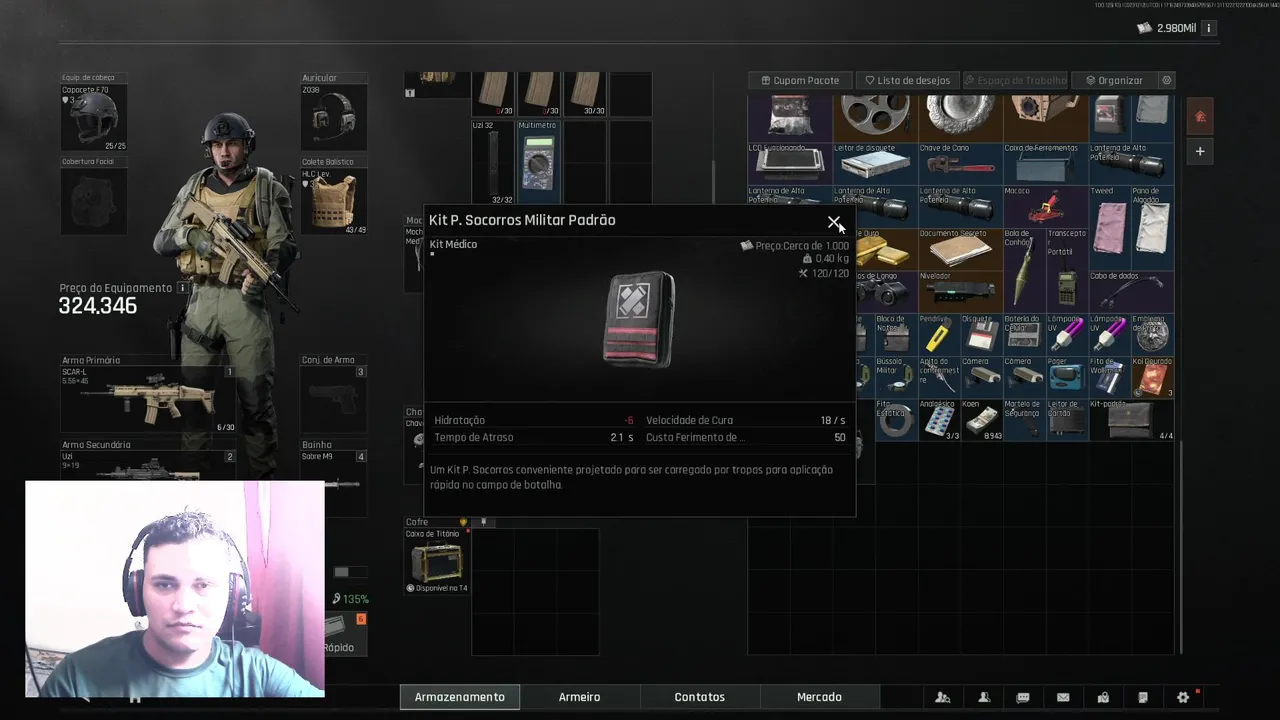Select the LCD Fusionado item
Viewport: 1280px width, 720px height.
tap(790, 163)
